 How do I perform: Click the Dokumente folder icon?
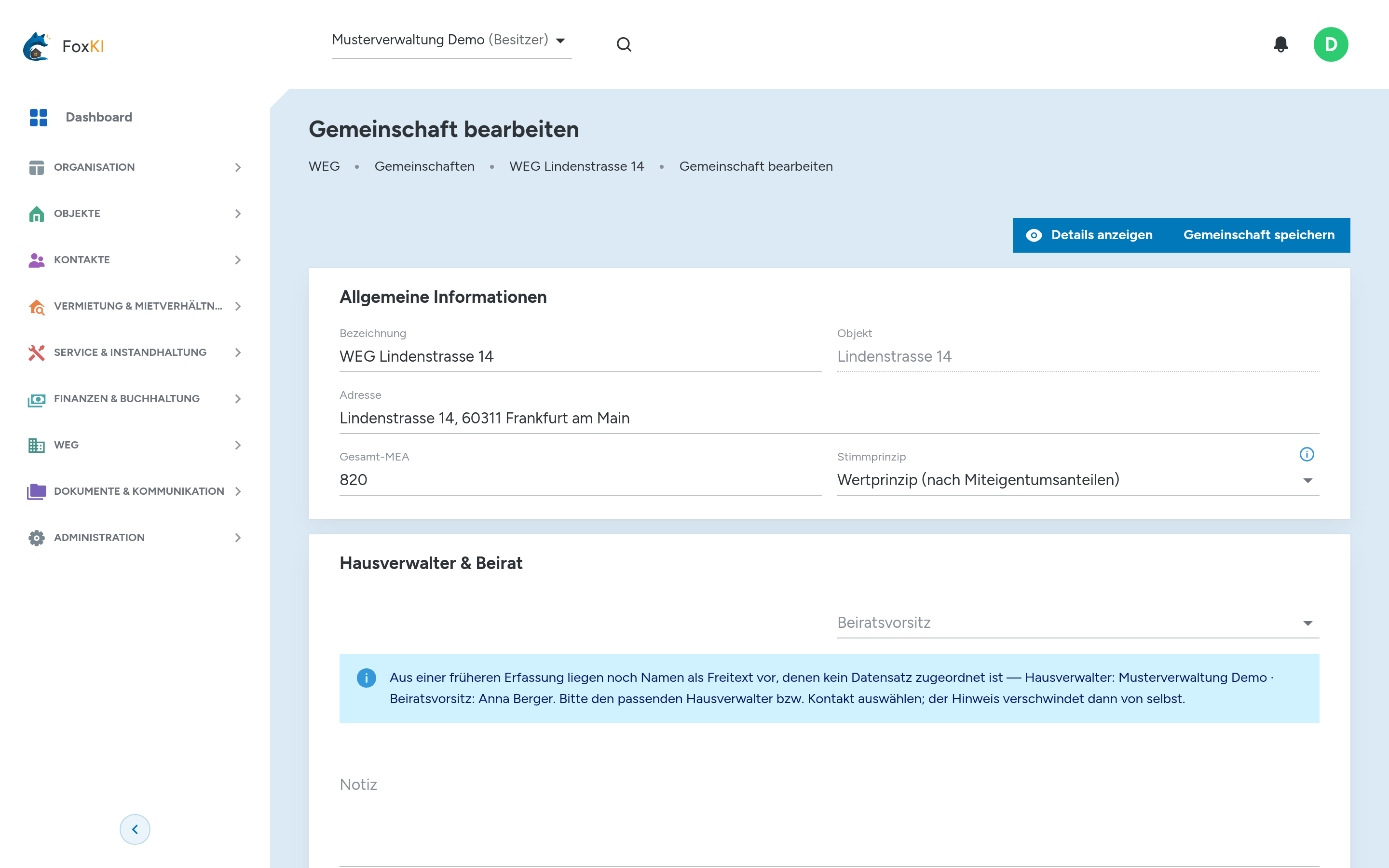tap(36, 491)
